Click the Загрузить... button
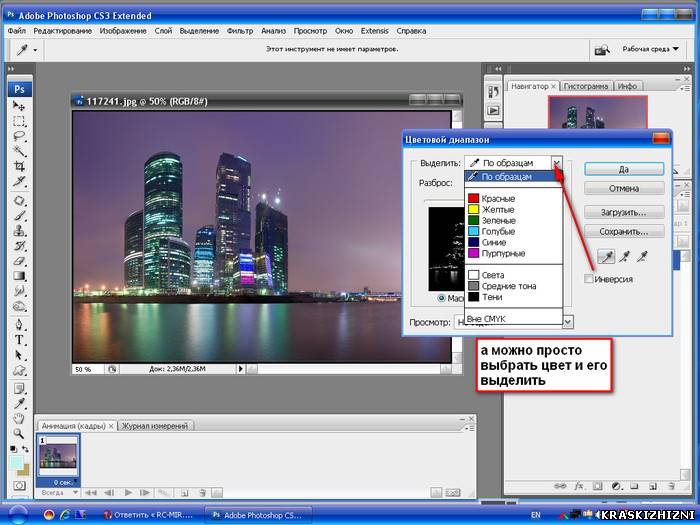The image size is (700, 525). click(x=624, y=212)
